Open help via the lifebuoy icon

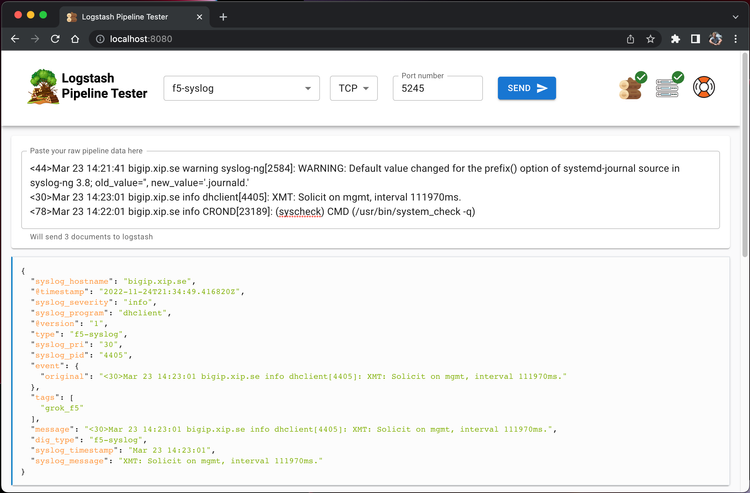[x=705, y=87]
